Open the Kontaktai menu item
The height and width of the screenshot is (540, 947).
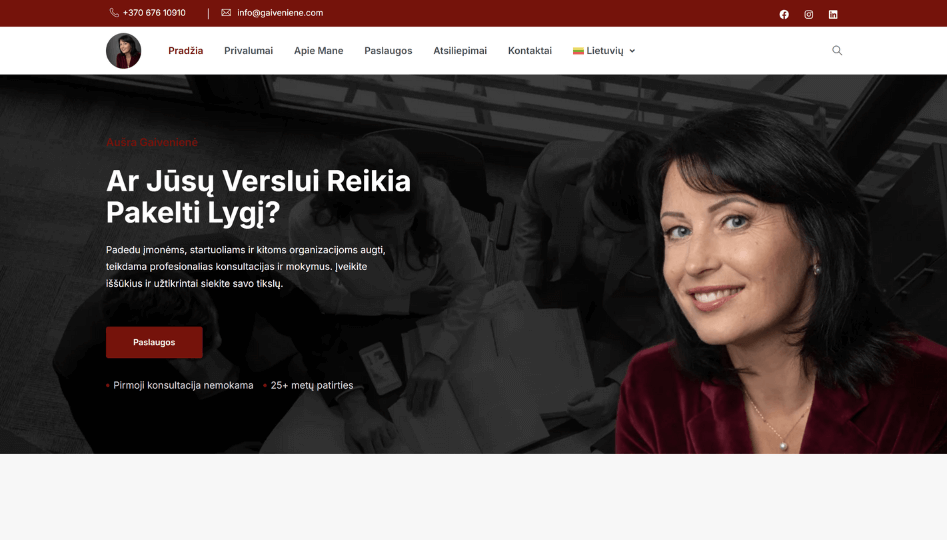coord(530,51)
